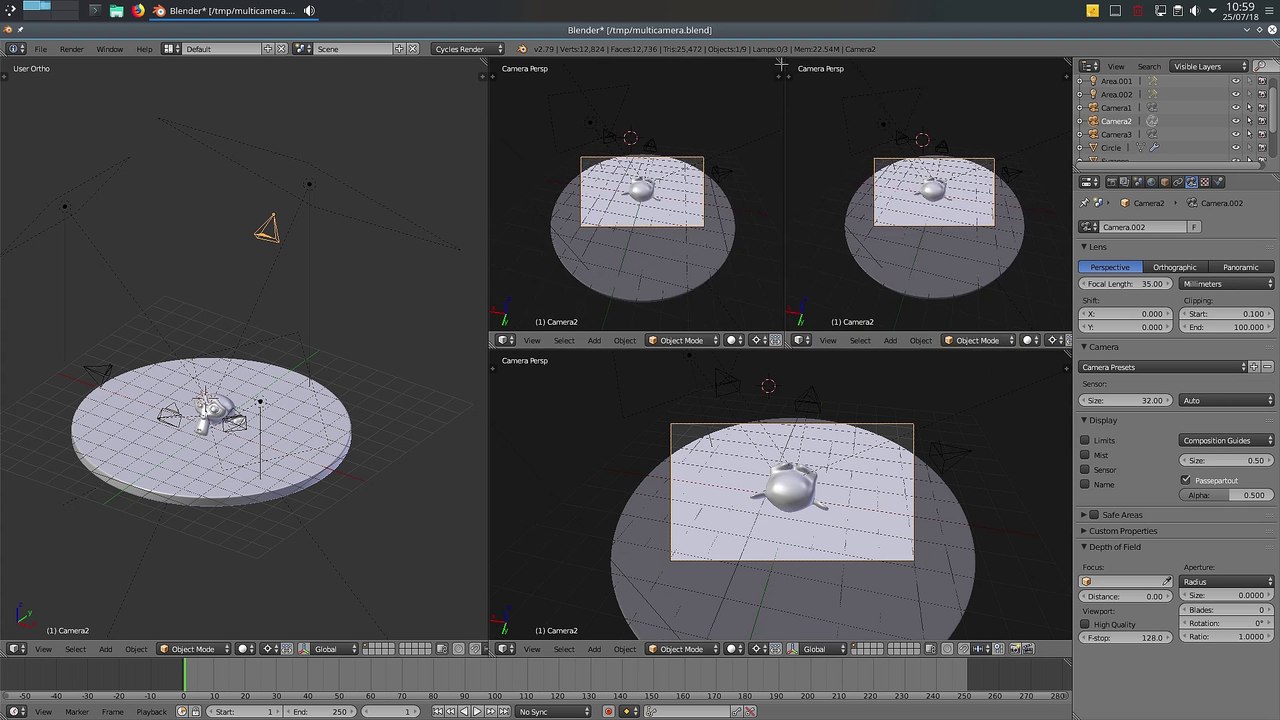This screenshot has height=720, width=1280.
Task: Expand the Safe Areas panel
Action: [1122, 515]
